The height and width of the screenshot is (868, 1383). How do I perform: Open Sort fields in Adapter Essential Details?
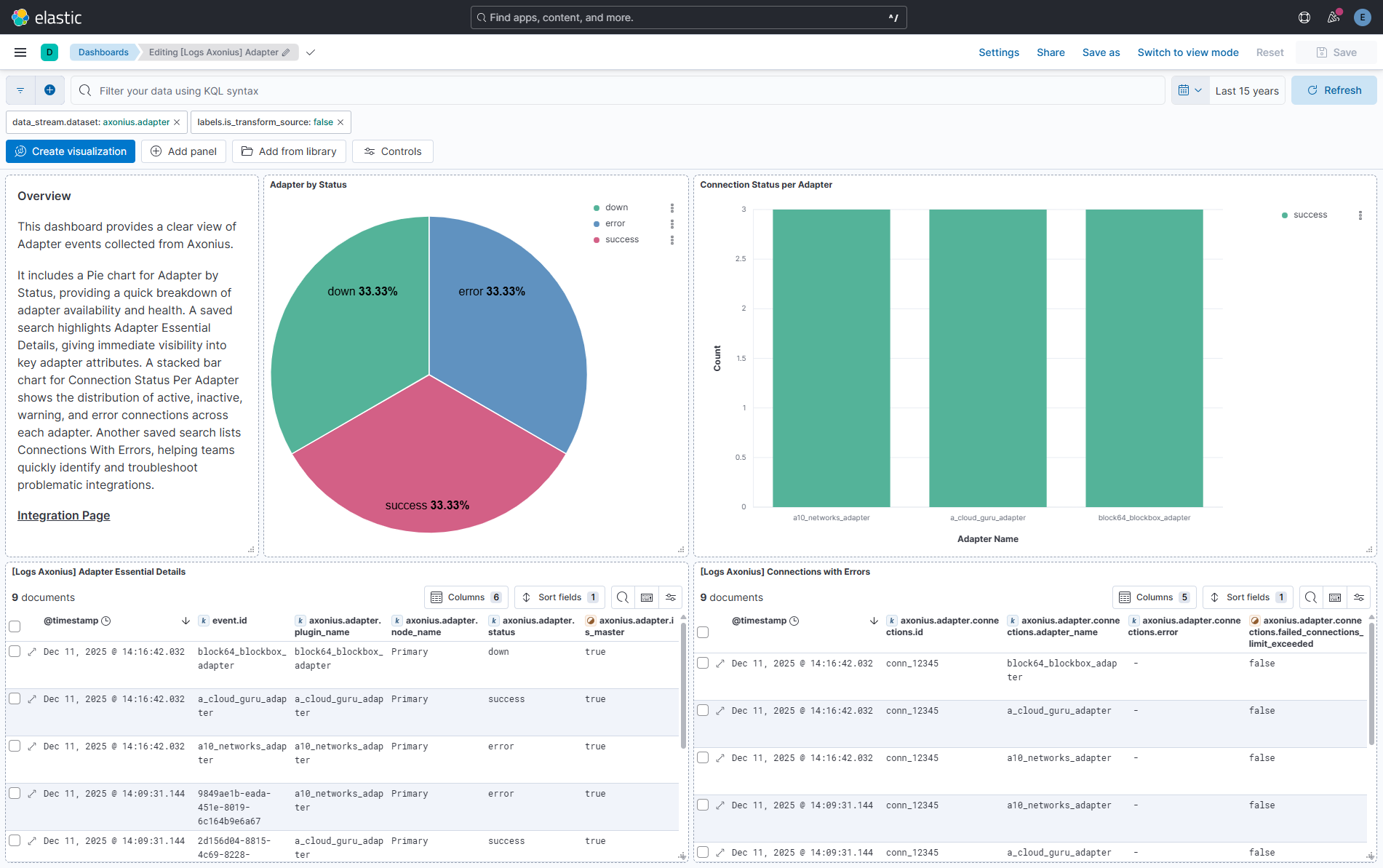pos(559,597)
